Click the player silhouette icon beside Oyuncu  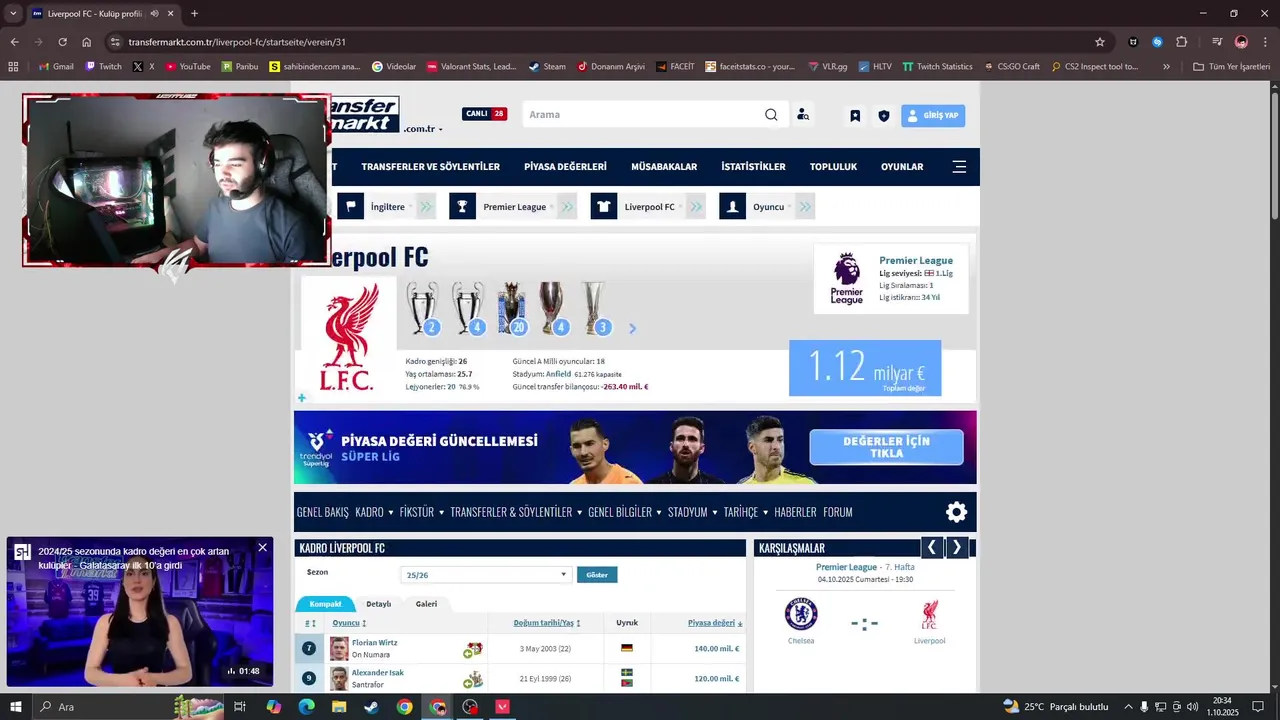pos(732,207)
